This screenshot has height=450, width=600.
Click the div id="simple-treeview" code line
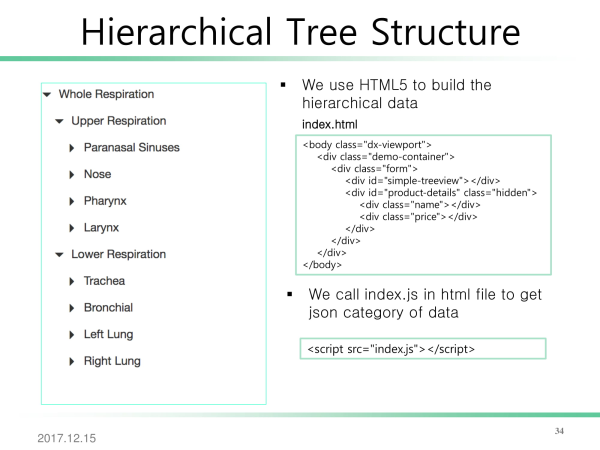tap(422, 181)
